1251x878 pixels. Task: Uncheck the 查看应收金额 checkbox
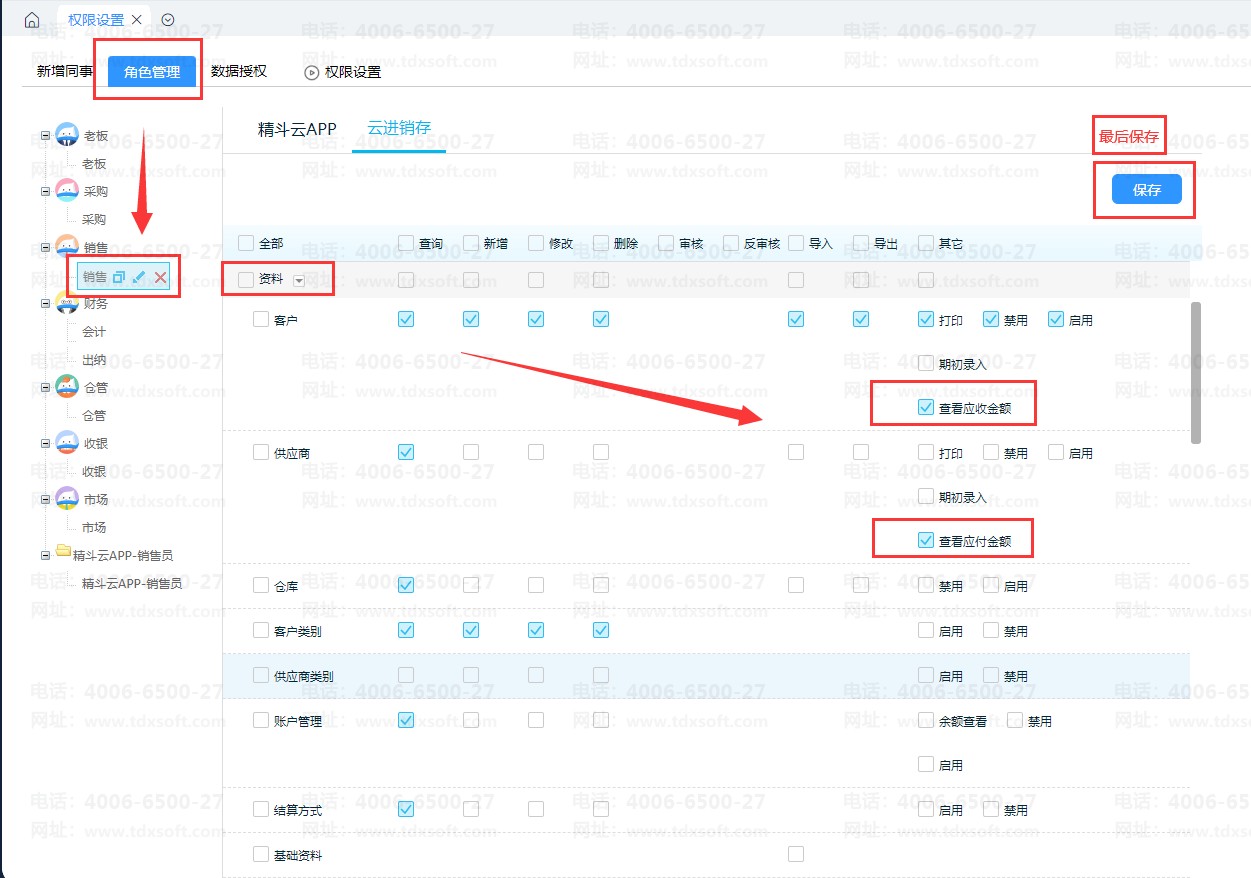pos(926,407)
